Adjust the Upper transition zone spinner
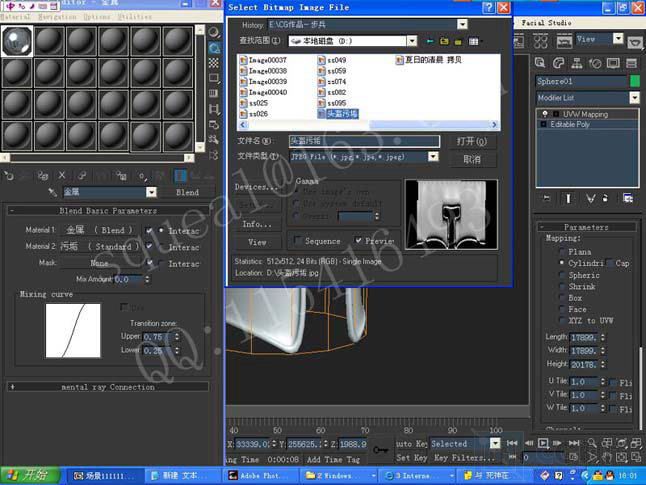 pyautogui.click(x=177, y=337)
